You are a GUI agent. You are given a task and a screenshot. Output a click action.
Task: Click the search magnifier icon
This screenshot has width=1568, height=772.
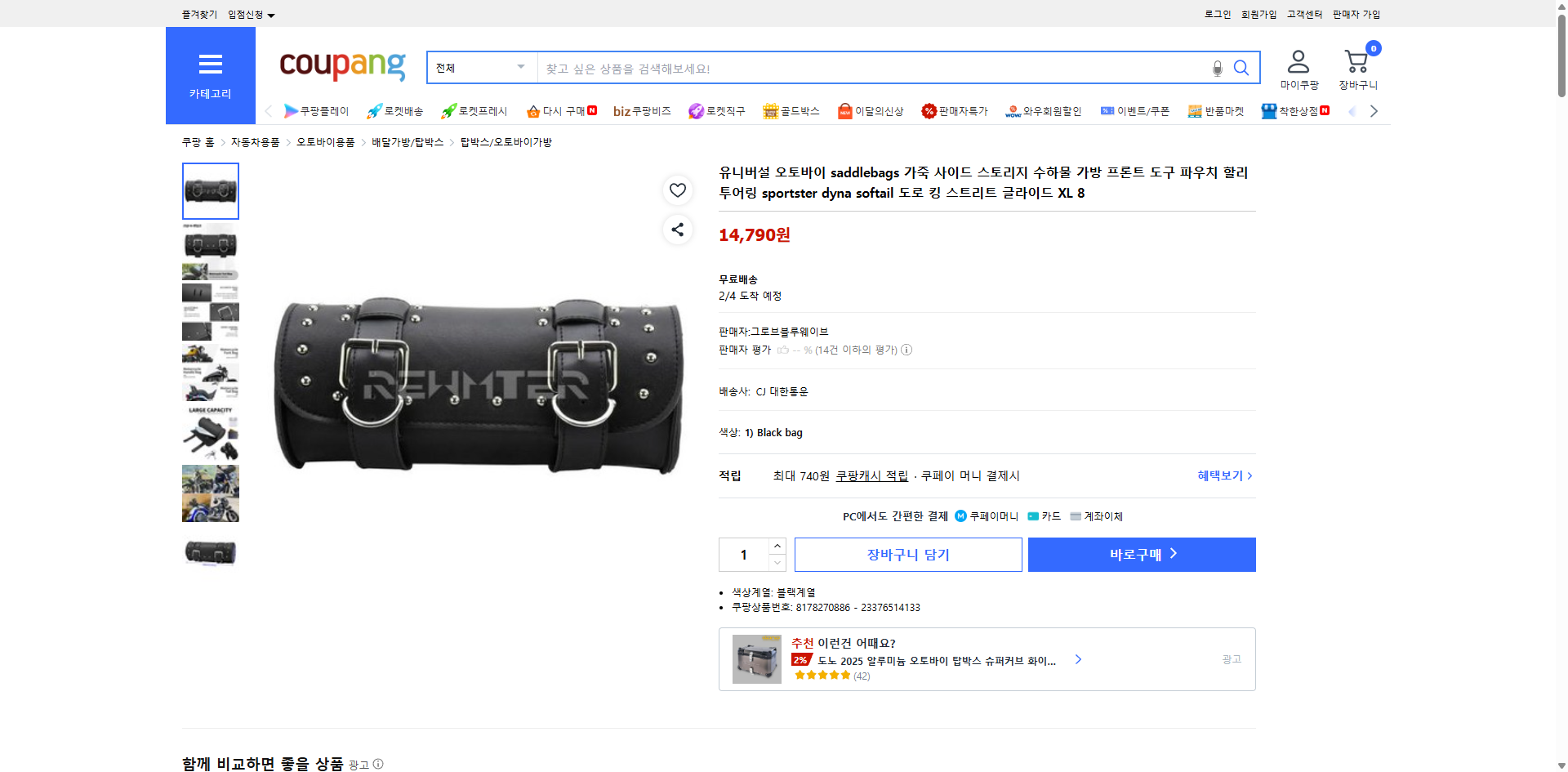(1241, 68)
